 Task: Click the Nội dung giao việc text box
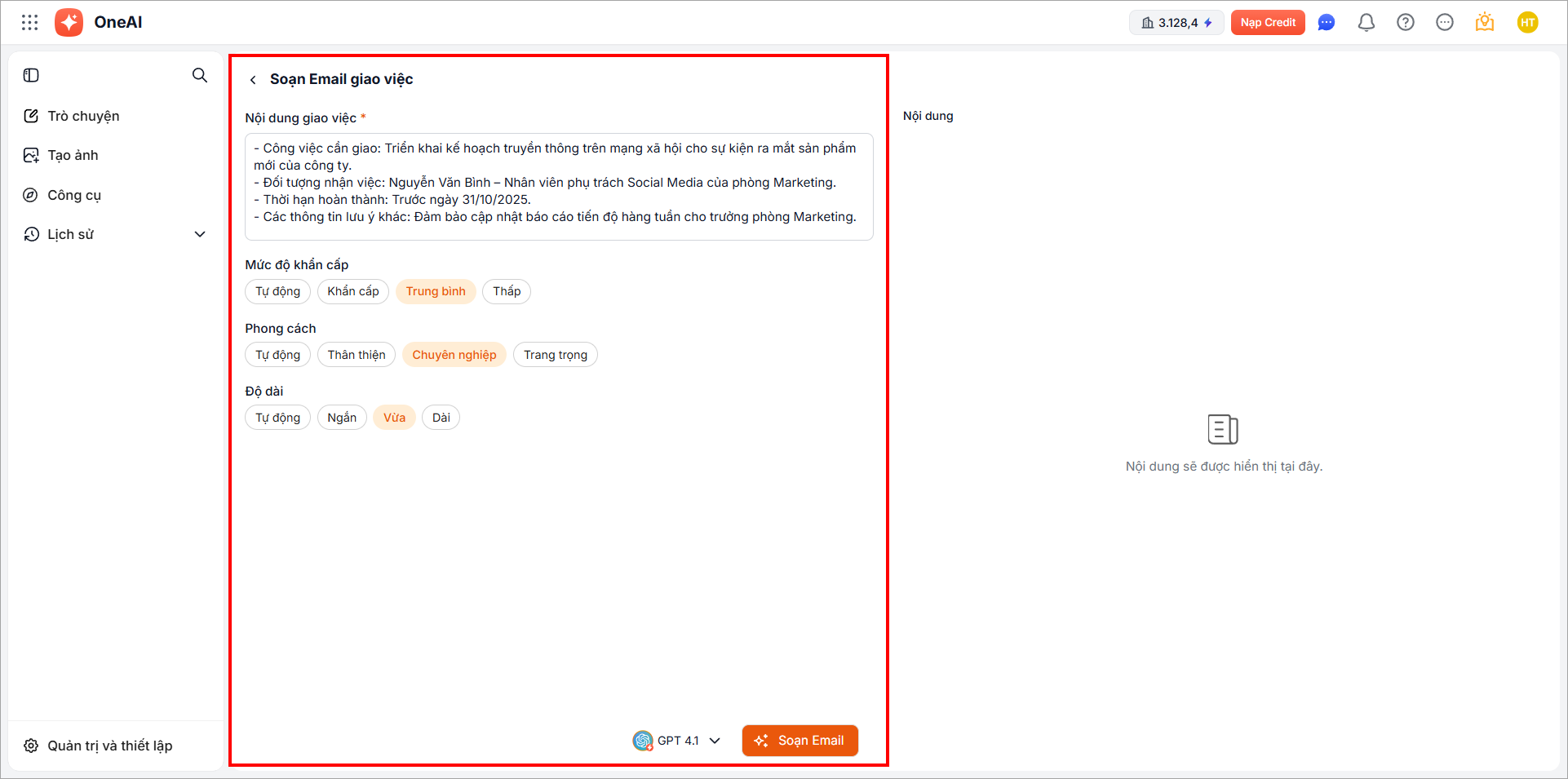pos(559,187)
